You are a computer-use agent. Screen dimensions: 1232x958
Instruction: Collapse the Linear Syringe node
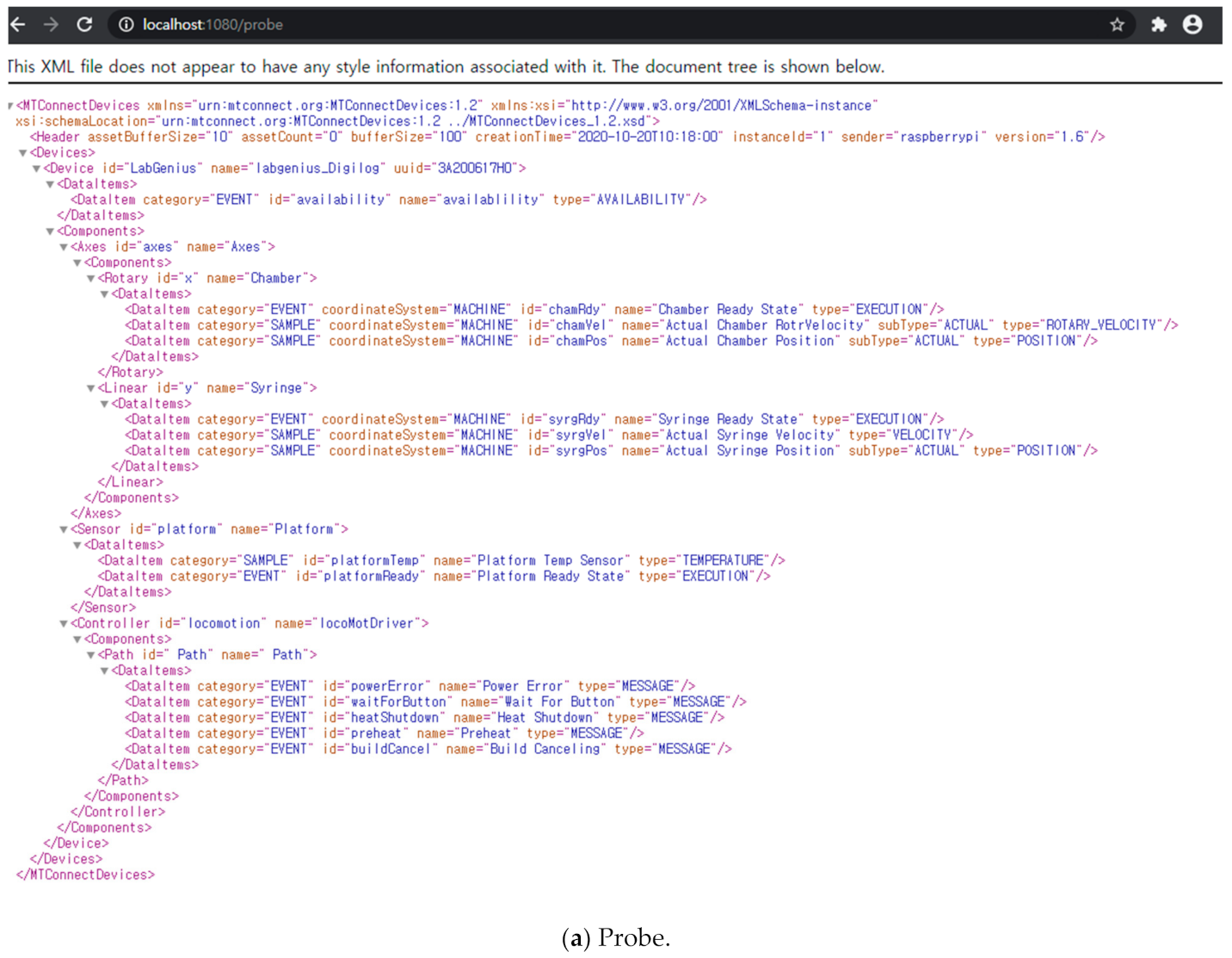point(91,388)
